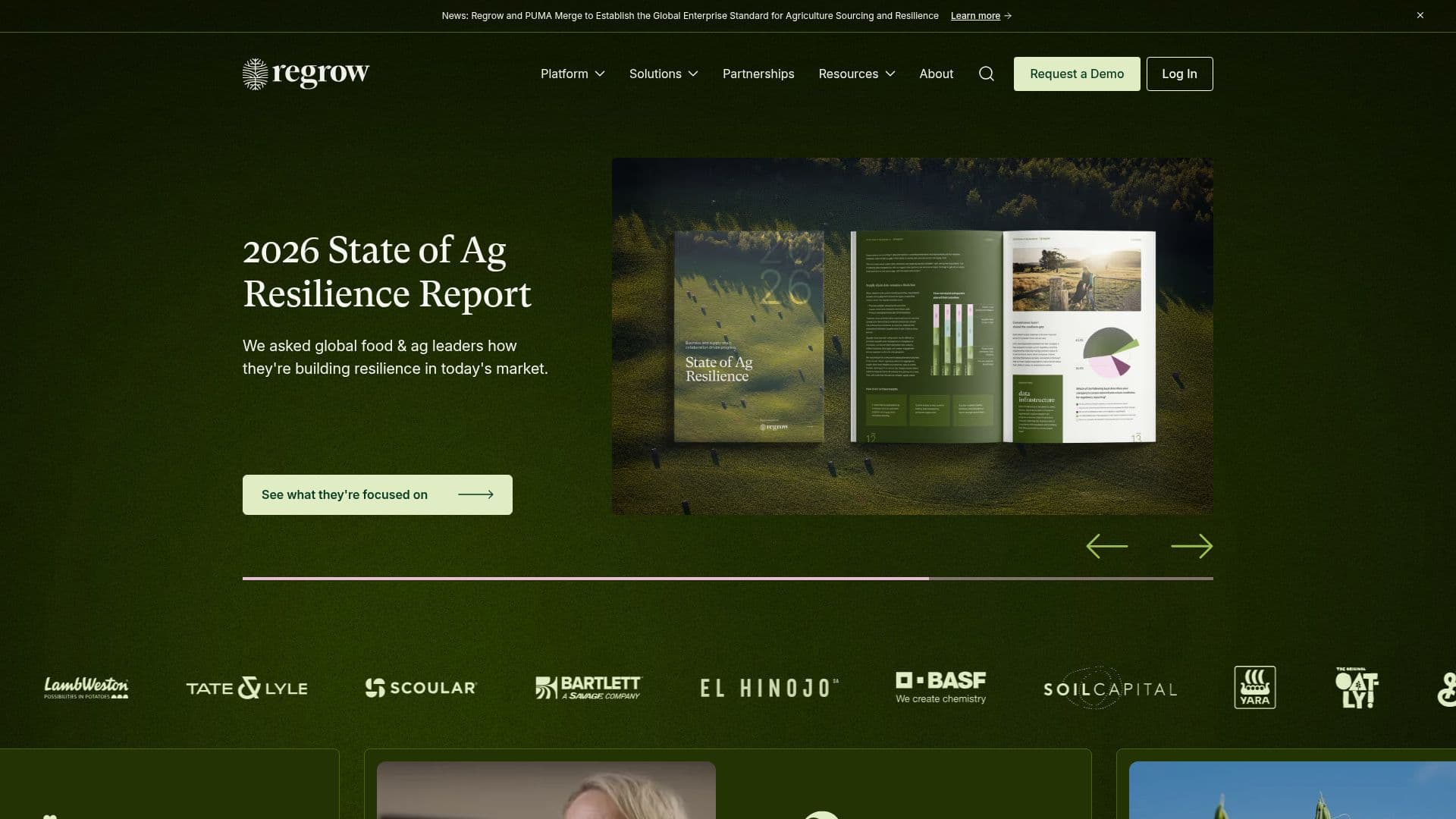Click See what they're focused on button
The image size is (1456, 819).
click(x=378, y=494)
